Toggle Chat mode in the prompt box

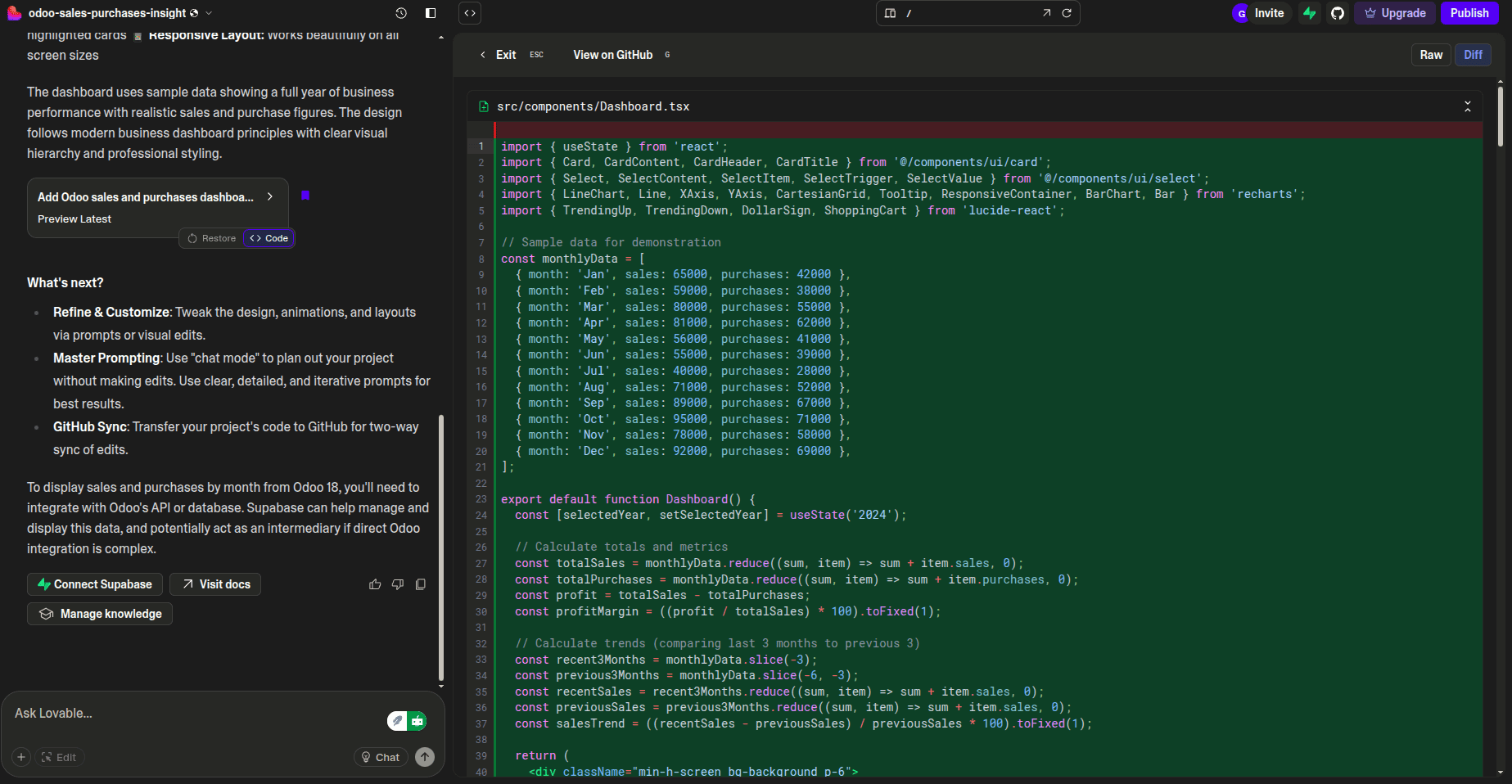pos(381,757)
